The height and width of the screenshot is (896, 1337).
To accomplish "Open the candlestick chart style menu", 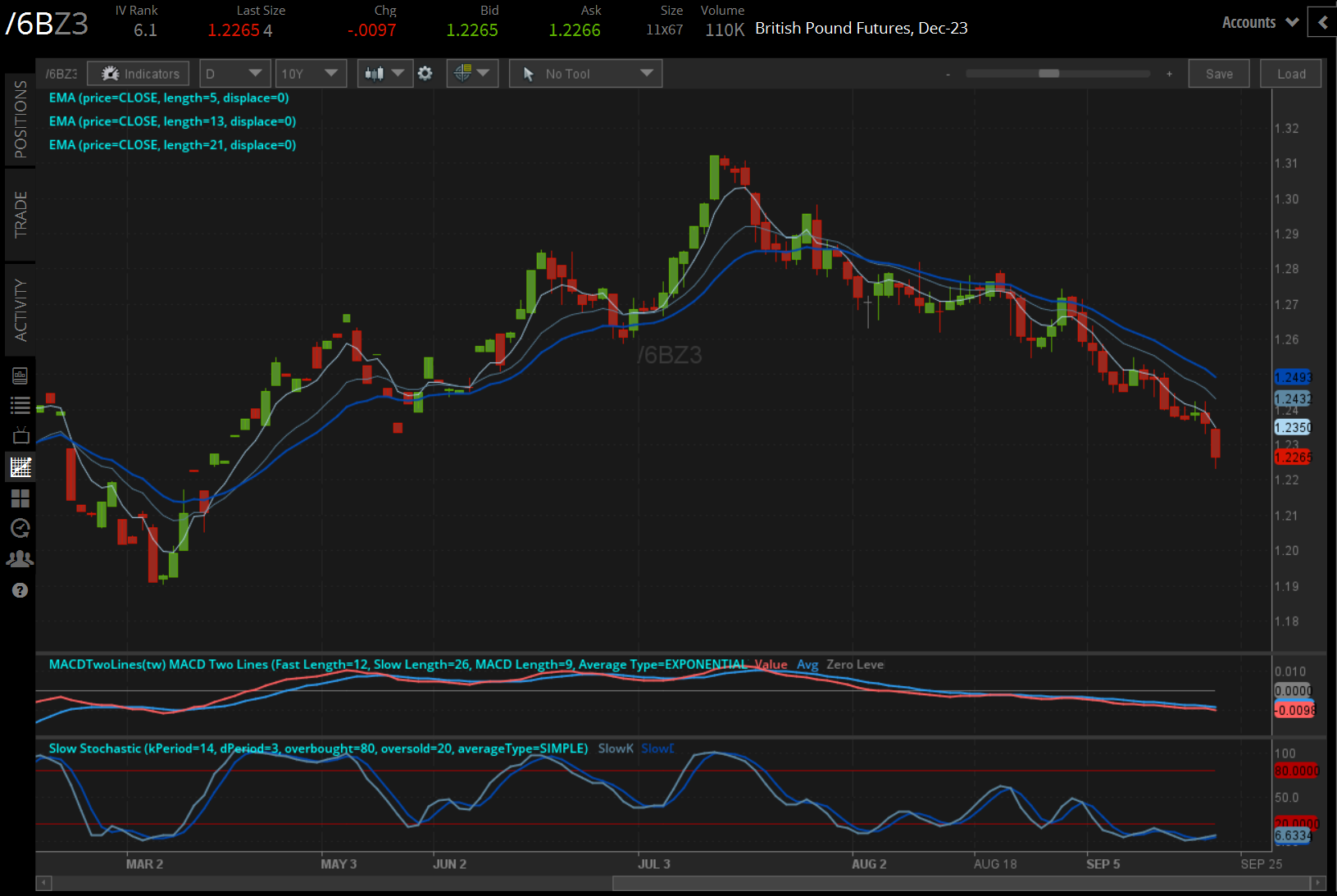I will (x=384, y=74).
